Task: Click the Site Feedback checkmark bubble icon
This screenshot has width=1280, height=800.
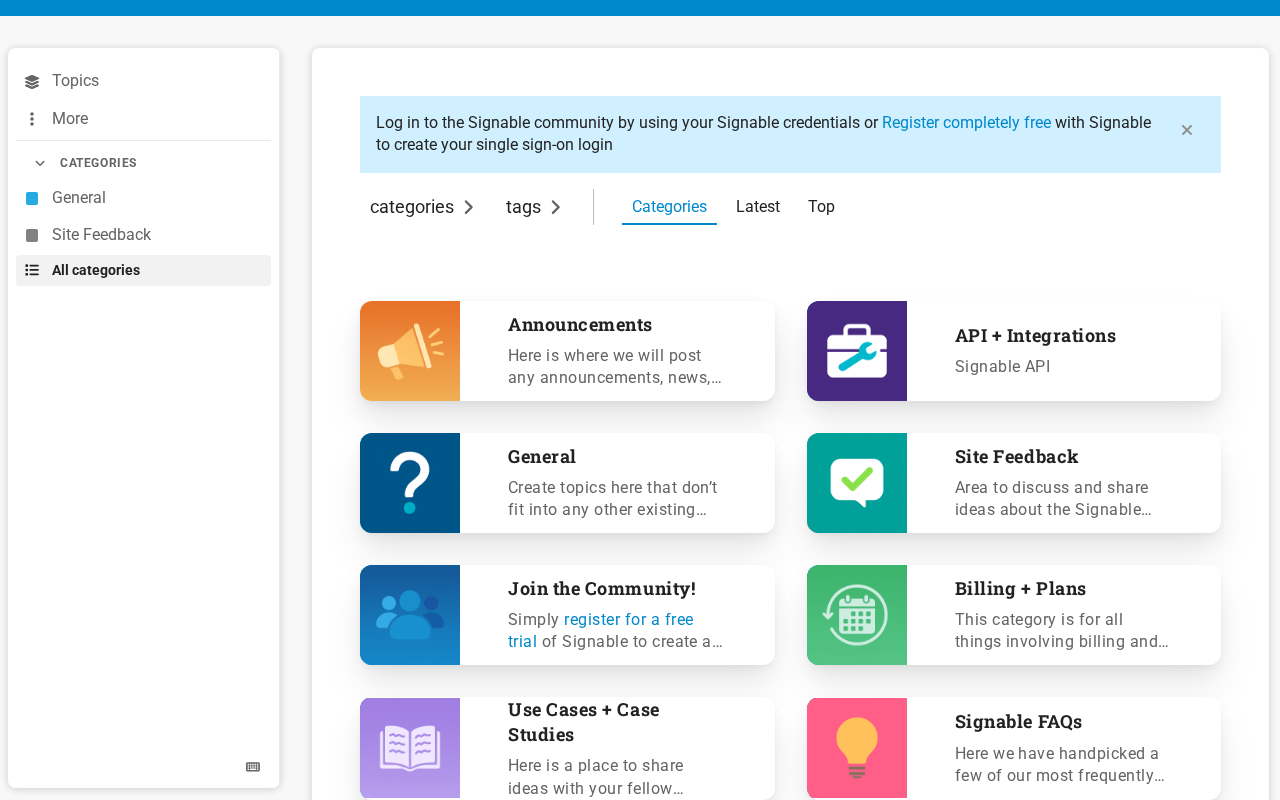Action: point(857,483)
